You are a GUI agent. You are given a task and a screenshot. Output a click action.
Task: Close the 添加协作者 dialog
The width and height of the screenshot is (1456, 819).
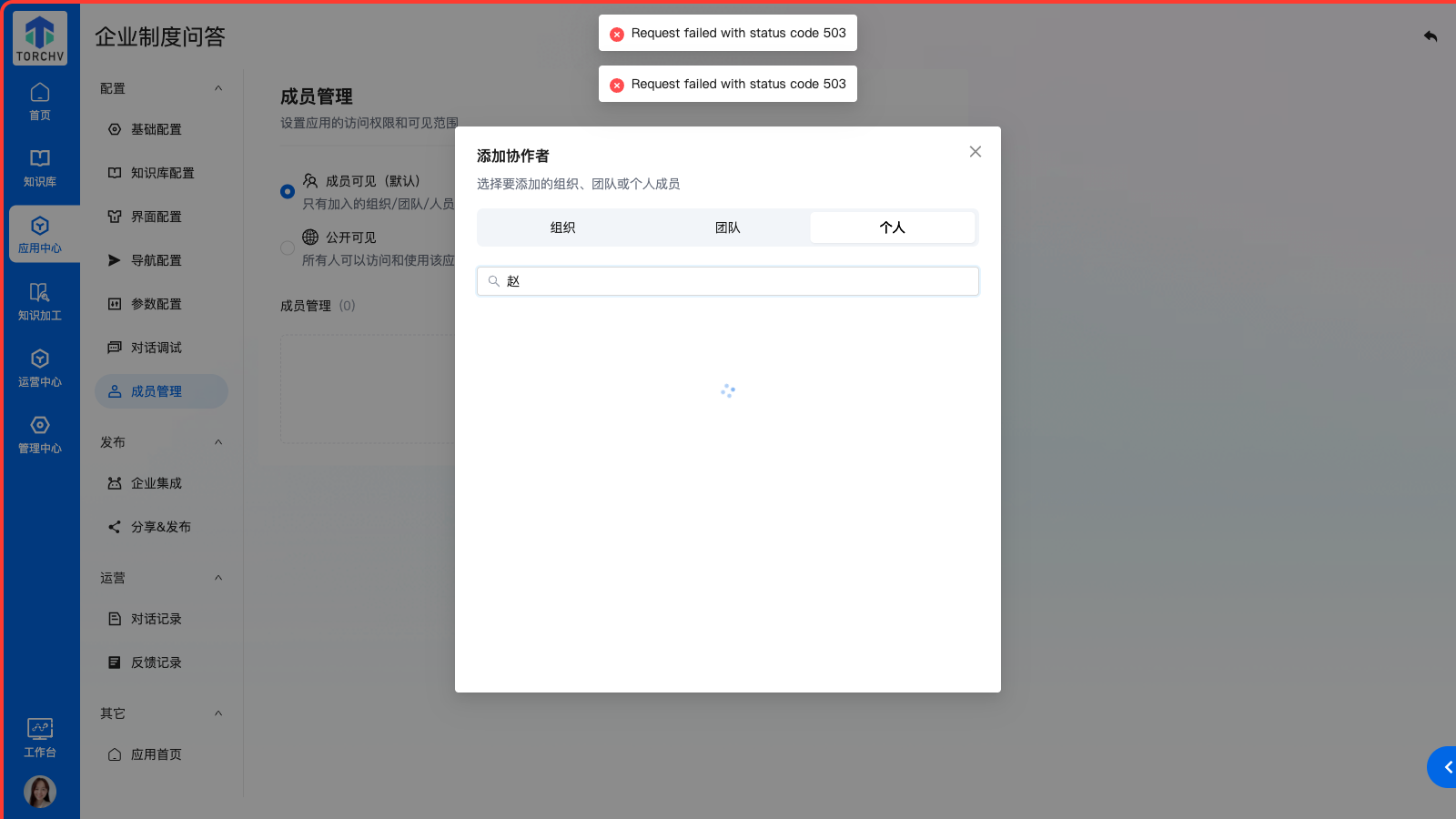point(975,152)
